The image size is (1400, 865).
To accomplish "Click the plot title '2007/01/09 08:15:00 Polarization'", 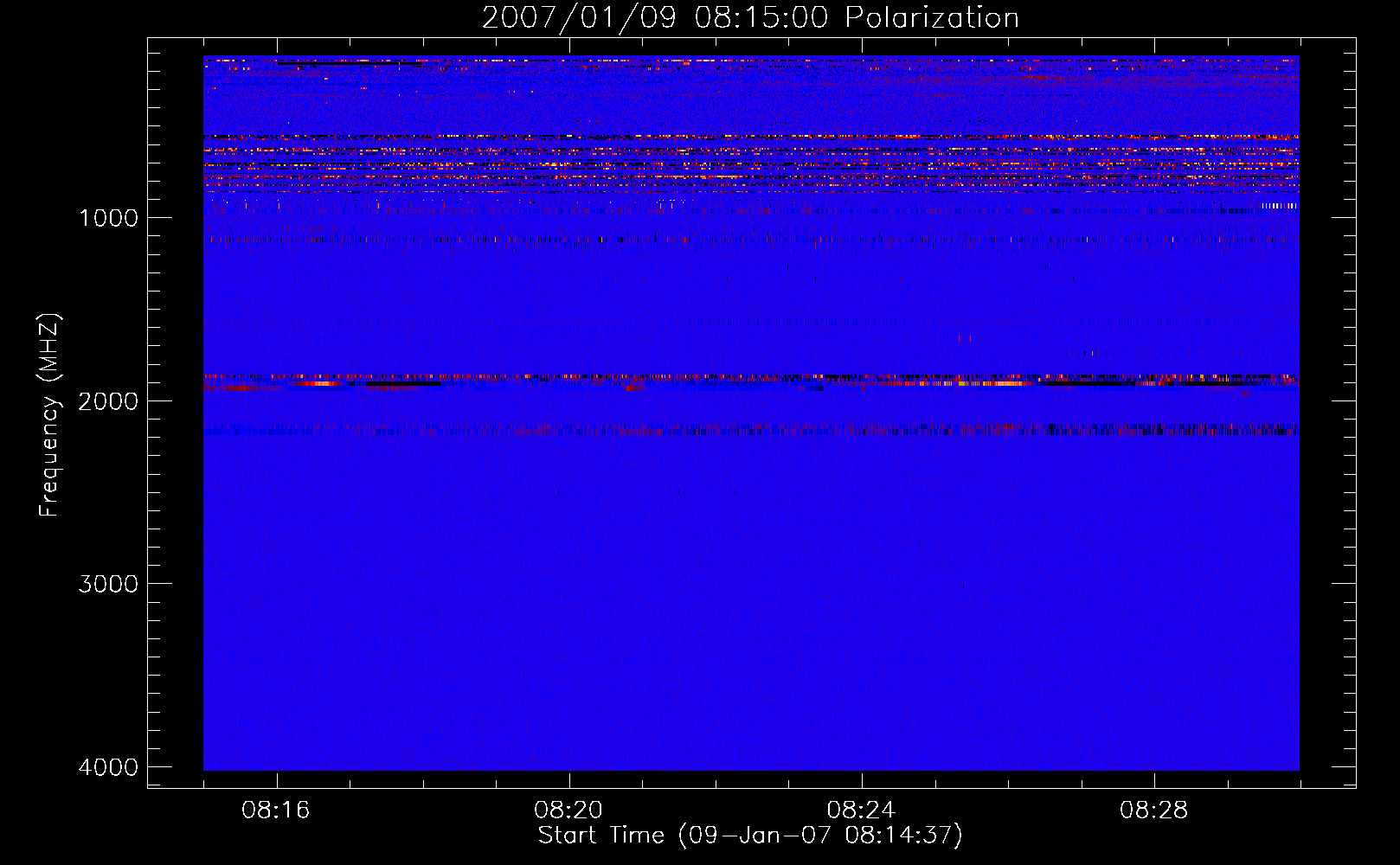I will pos(750,17).
